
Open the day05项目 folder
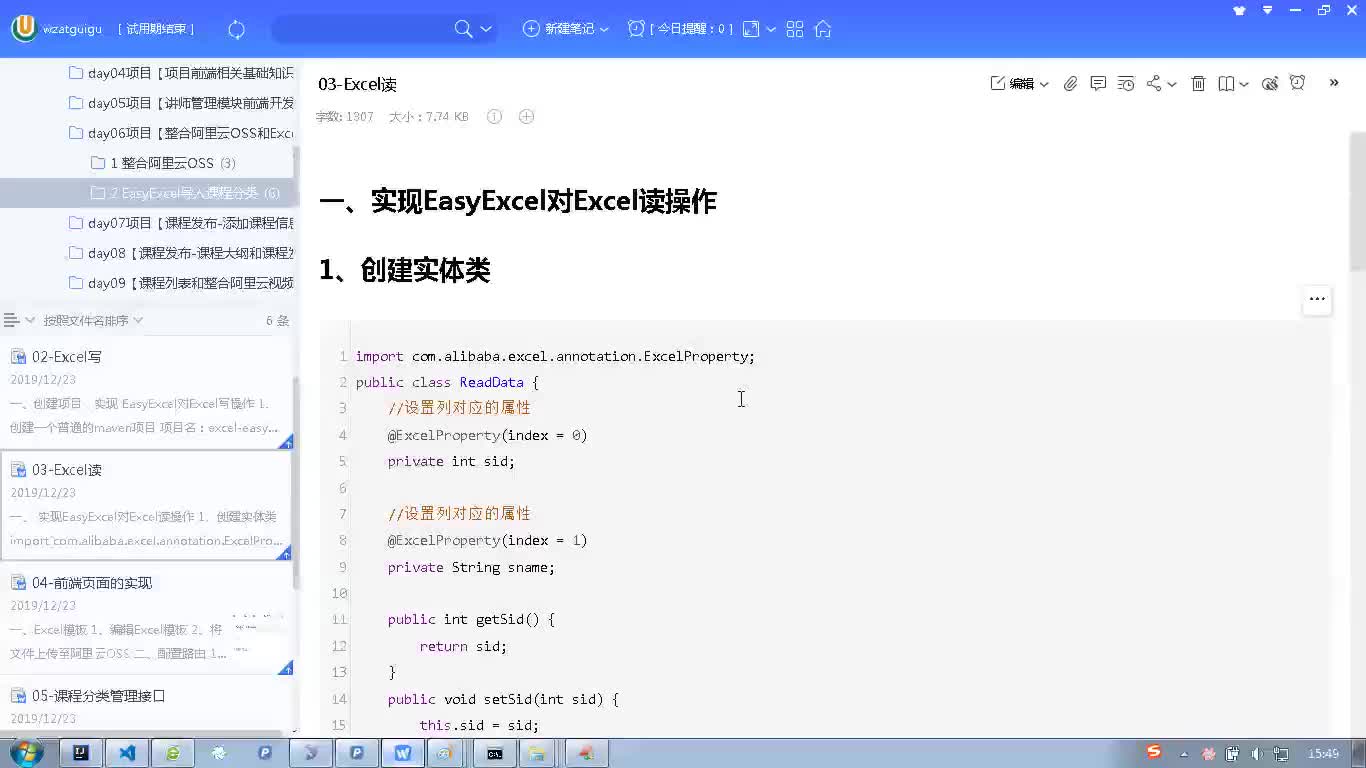click(x=180, y=103)
